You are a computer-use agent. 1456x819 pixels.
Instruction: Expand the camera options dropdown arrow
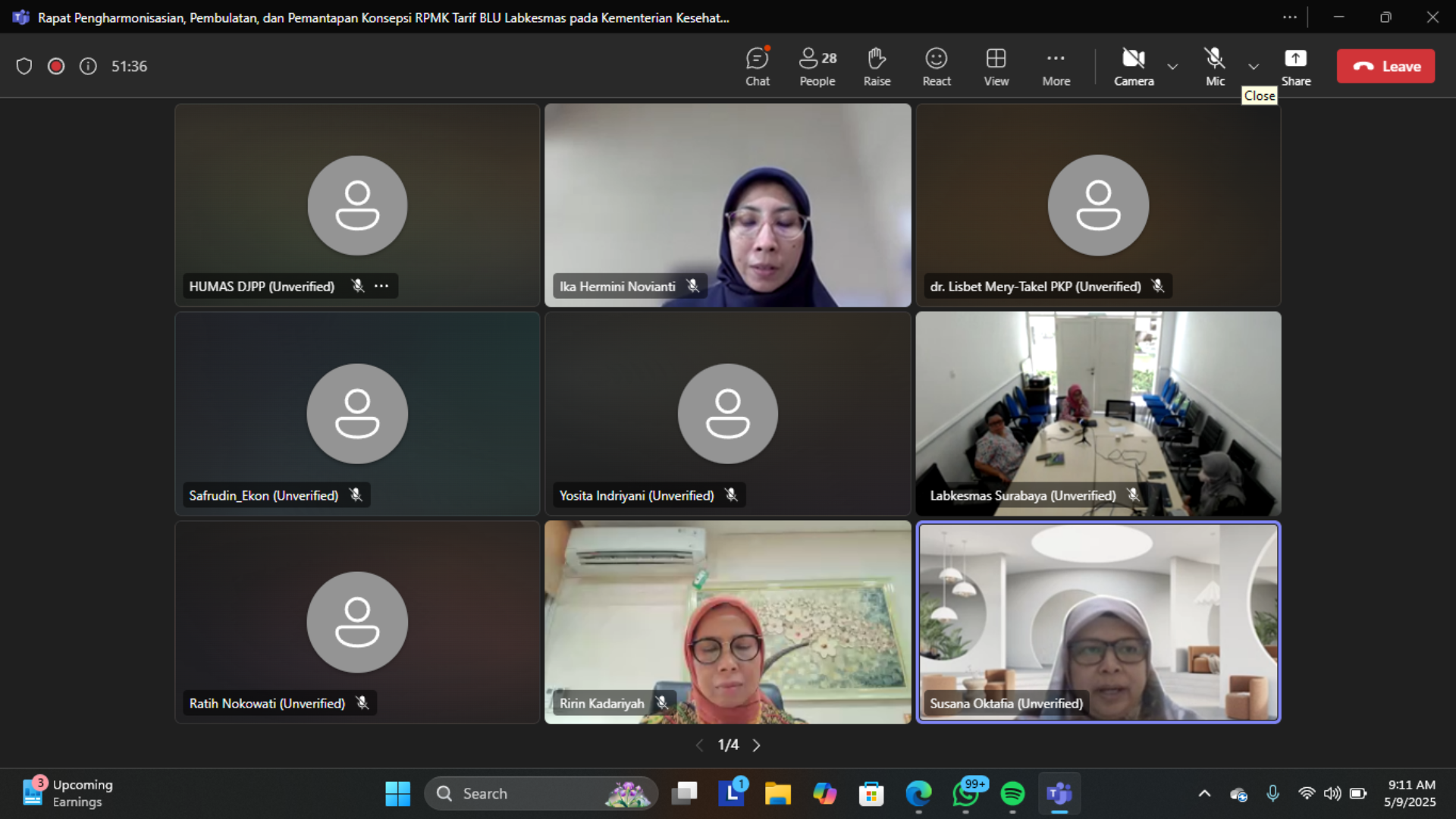click(1172, 67)
